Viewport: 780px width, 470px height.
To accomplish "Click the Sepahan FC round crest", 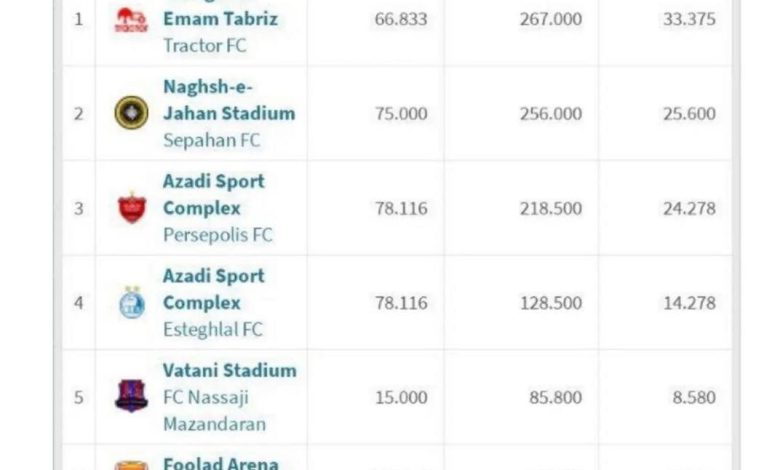I will click(131, 113).
